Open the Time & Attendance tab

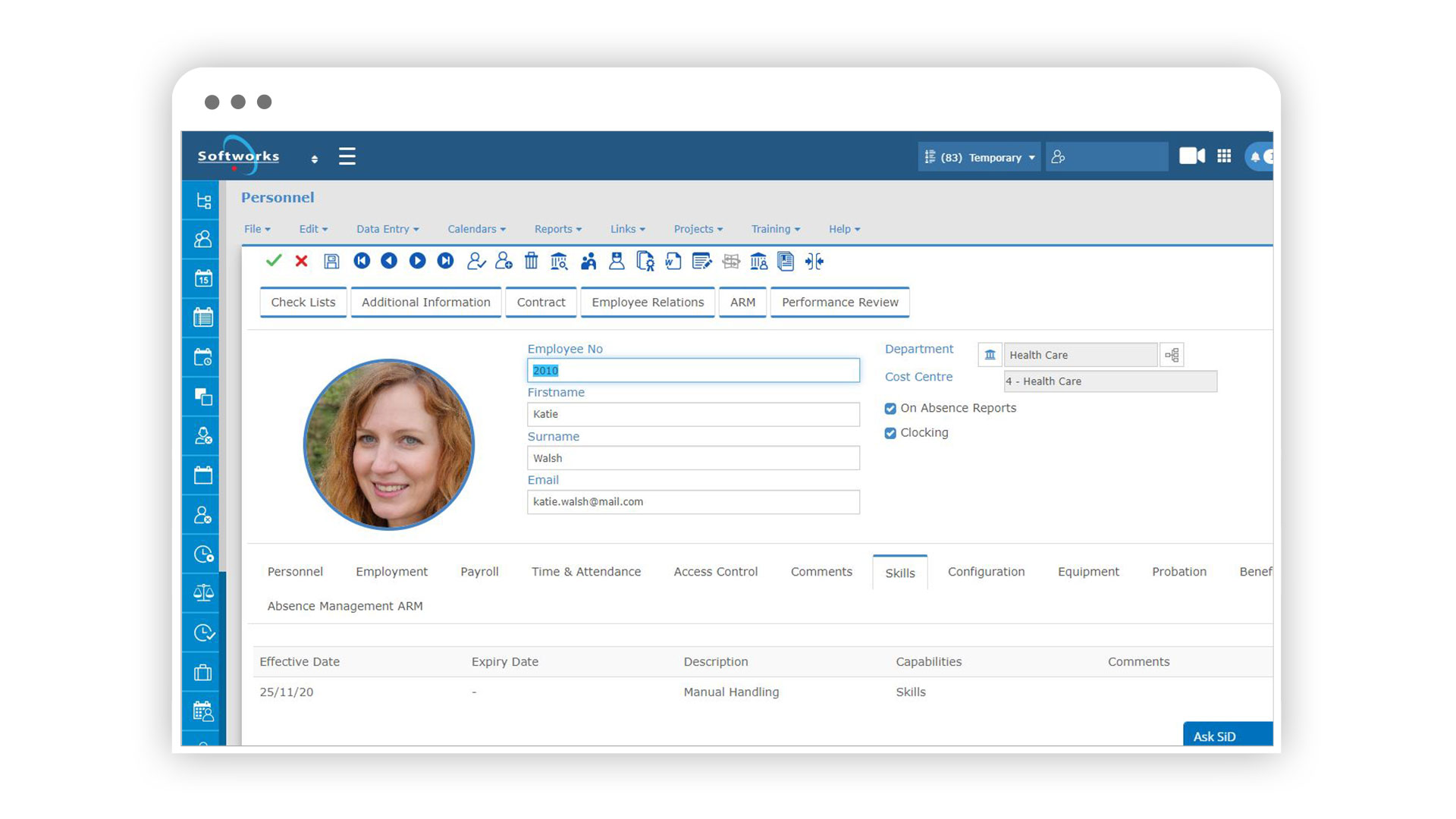pyautogui.click(x=586, y=571)
